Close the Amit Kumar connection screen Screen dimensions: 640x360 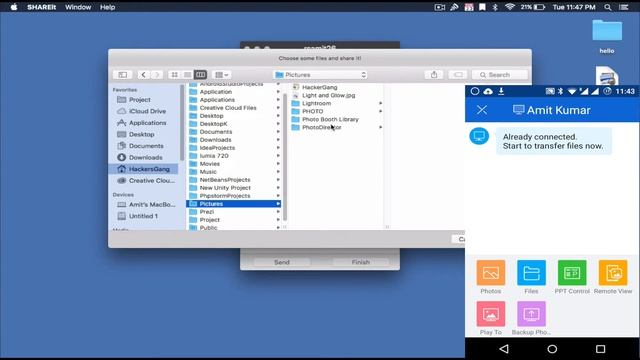pos(482,110)
